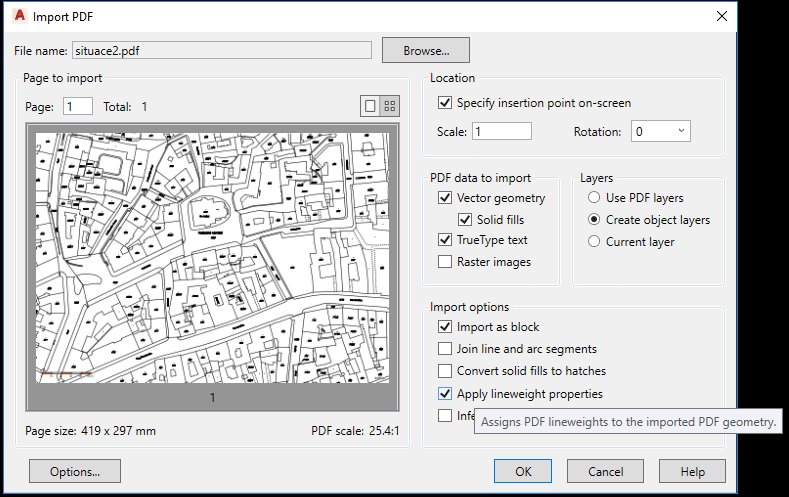Select Create object layers option
This screenshot has height=497, width=789.
(x=594, y=220)
